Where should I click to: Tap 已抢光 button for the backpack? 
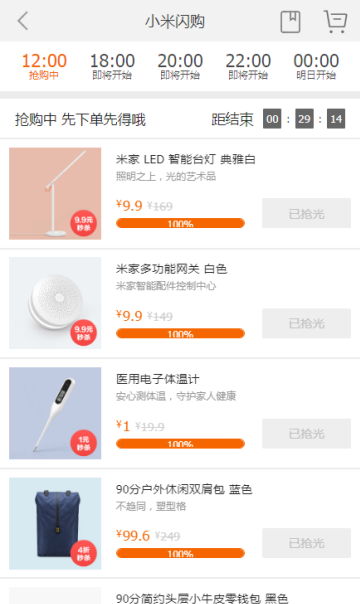point(306,543)
